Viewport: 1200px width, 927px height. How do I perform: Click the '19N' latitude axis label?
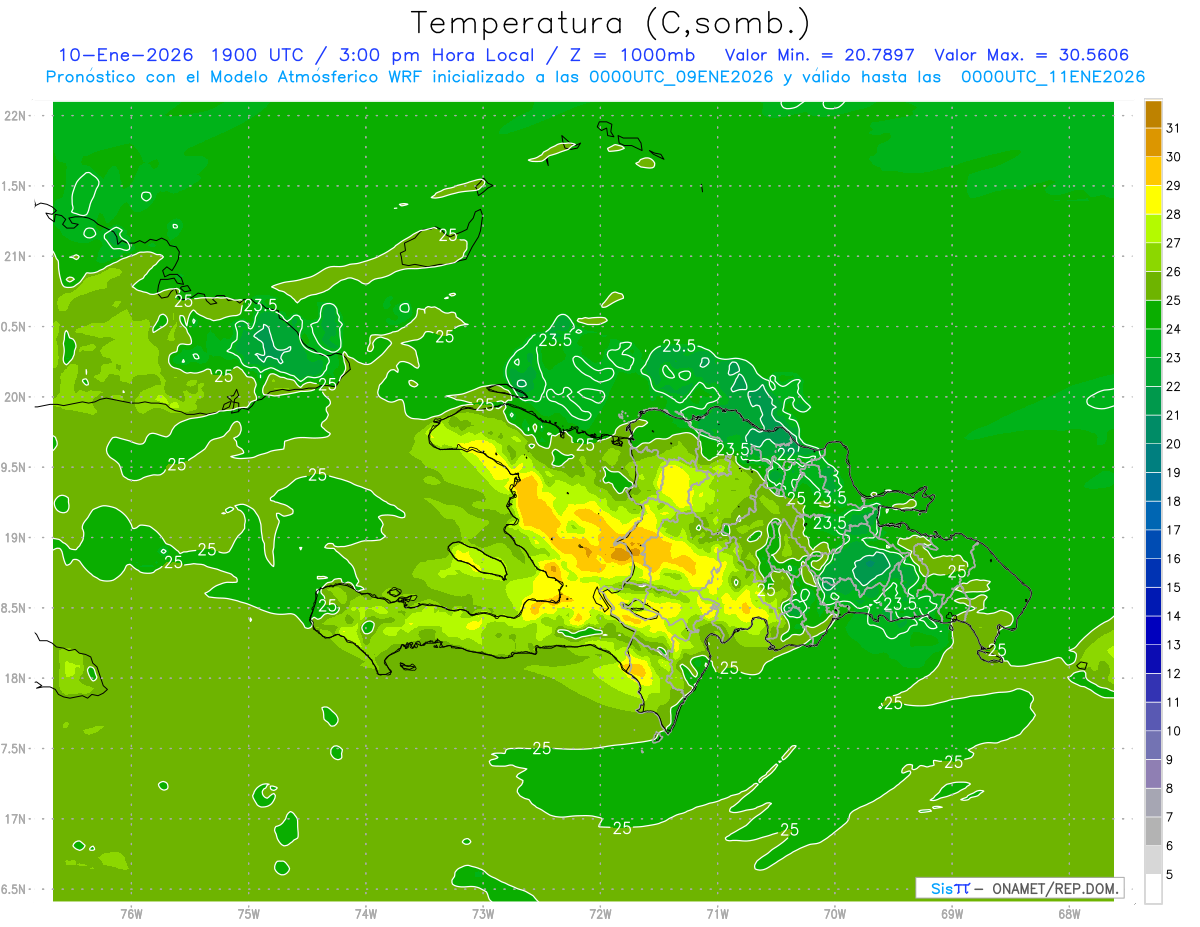click(x=17, y=538)
